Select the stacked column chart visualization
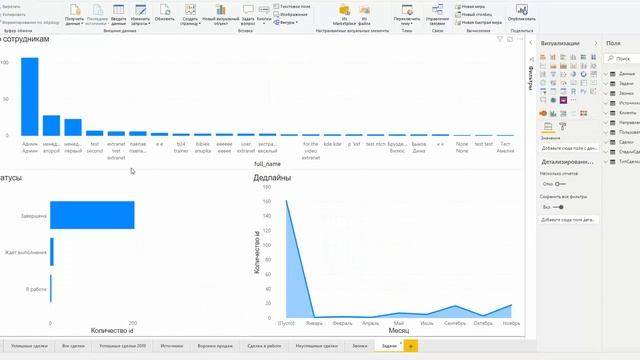640x360 pixels. 553,57
